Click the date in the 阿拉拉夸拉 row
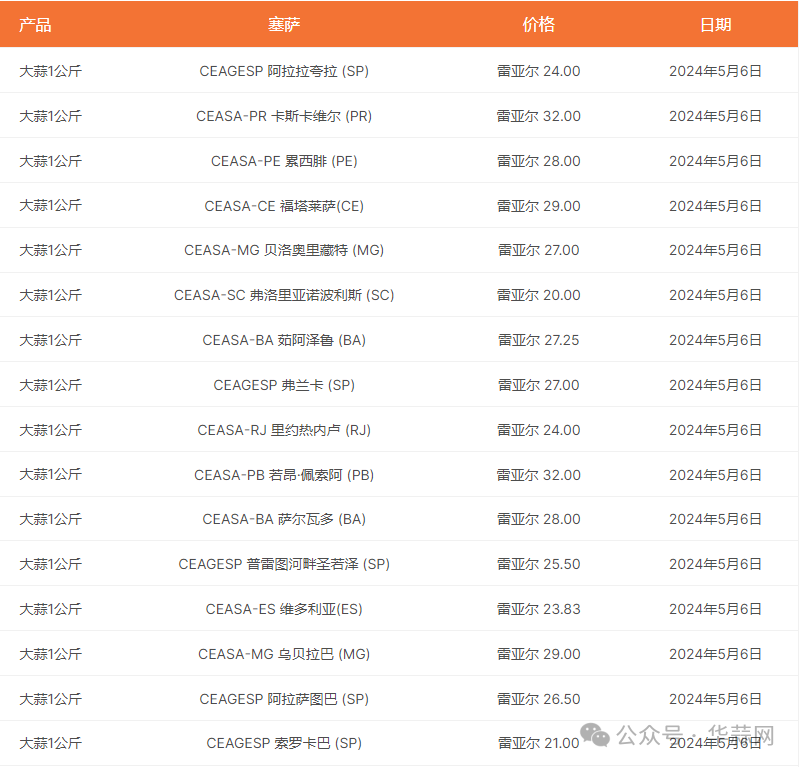This screenshot has width=800, height=767. tap(715, 71)
